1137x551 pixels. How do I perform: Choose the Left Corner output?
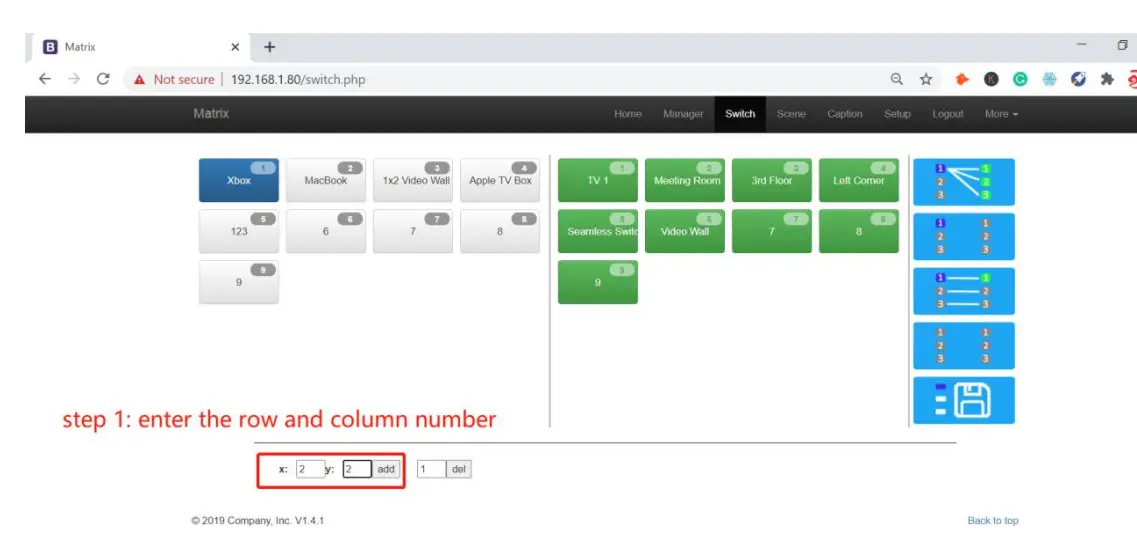(859, 181)
